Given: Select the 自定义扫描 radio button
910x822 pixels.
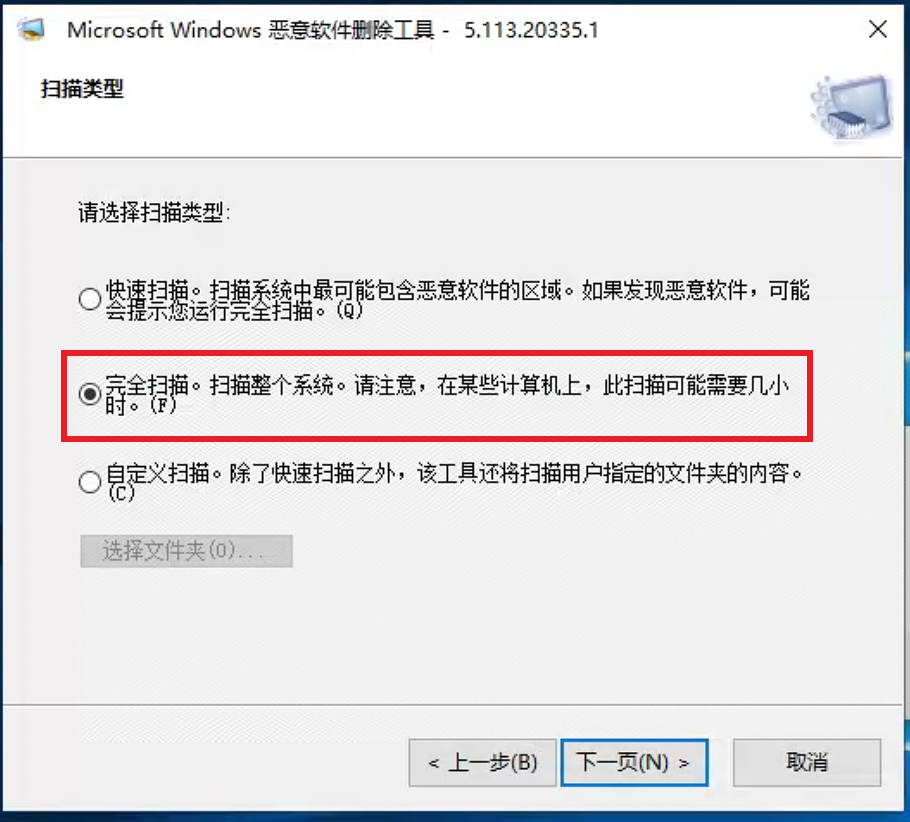Looking at the screenshot, I should pyautogui.click(x=90, y=482).
